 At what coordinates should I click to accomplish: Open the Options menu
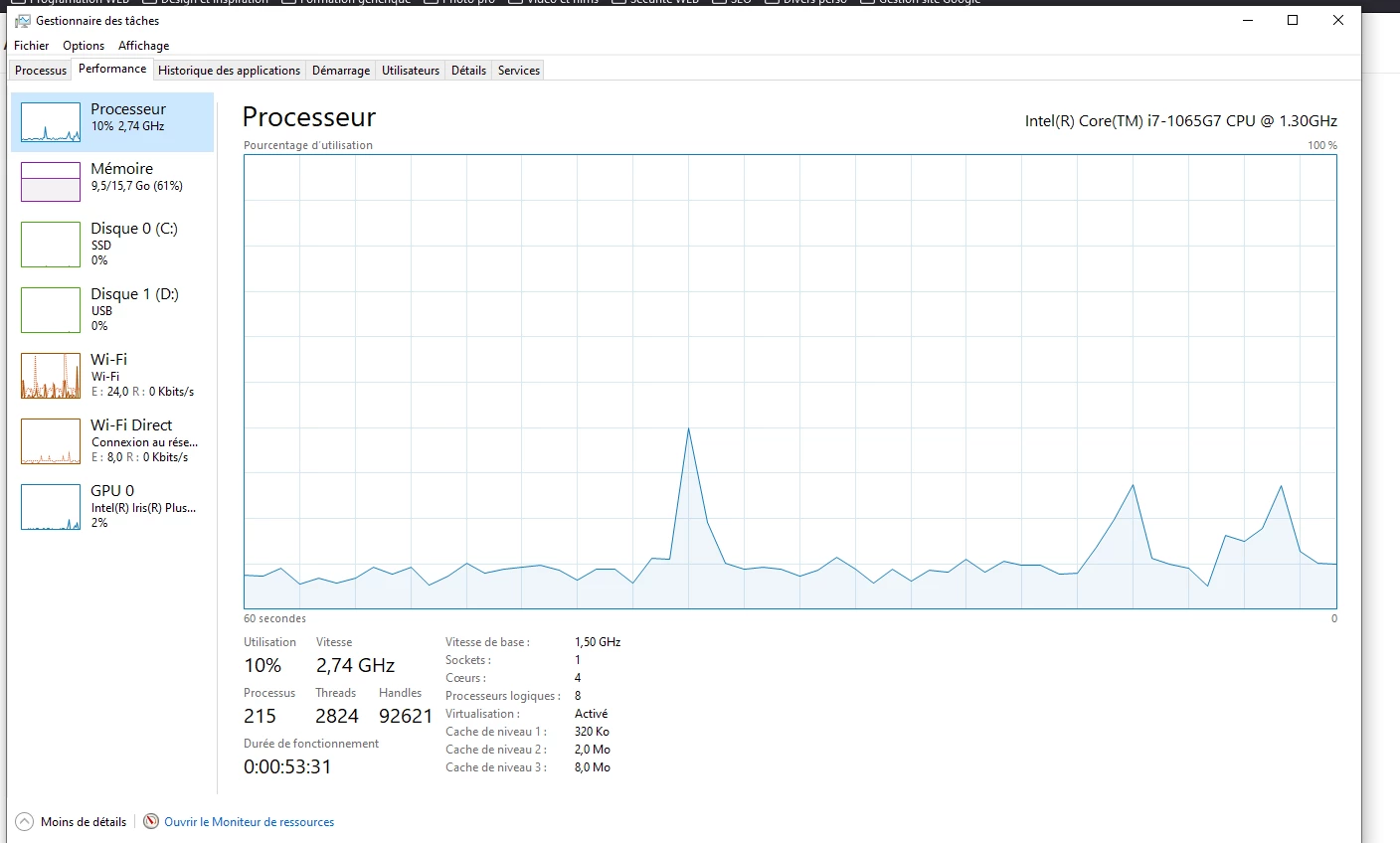(84, 46)
